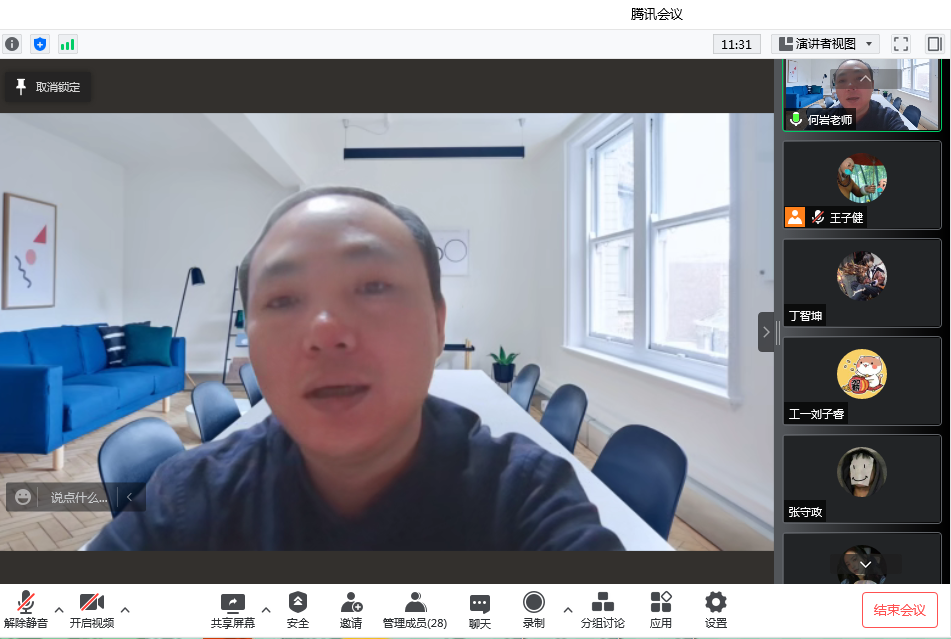The image size is (951, 639).
Task: Open the emoji reaction smiley icon
Action: (23, 497)
